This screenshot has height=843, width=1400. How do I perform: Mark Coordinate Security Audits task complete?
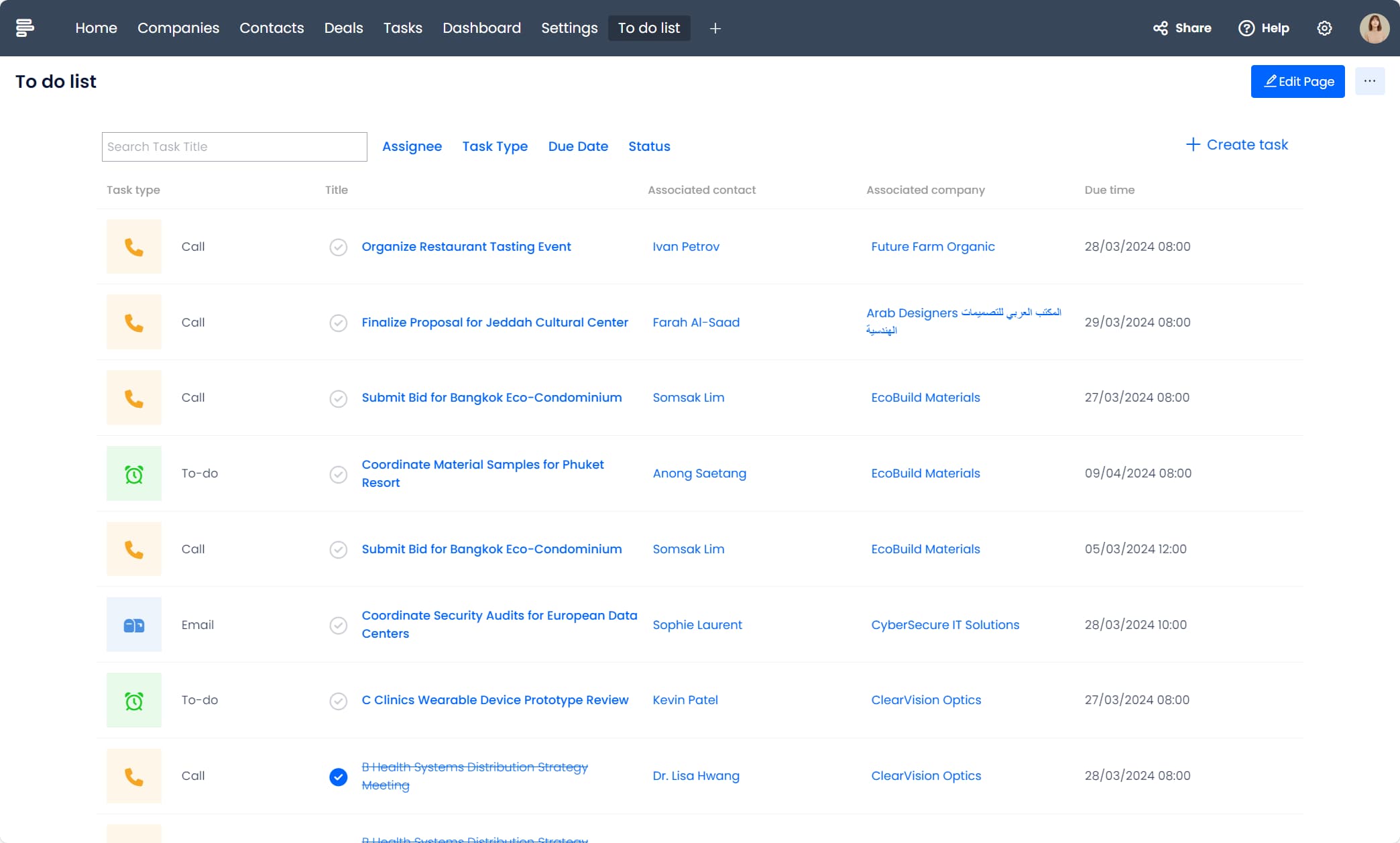click(339, 625)
